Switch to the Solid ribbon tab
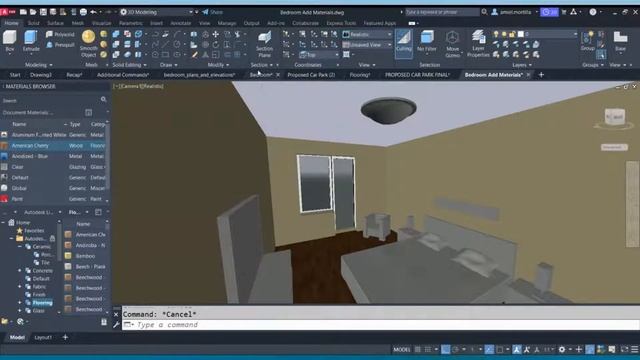The height and width of the screenshot is (360, 640). [33, 23]
